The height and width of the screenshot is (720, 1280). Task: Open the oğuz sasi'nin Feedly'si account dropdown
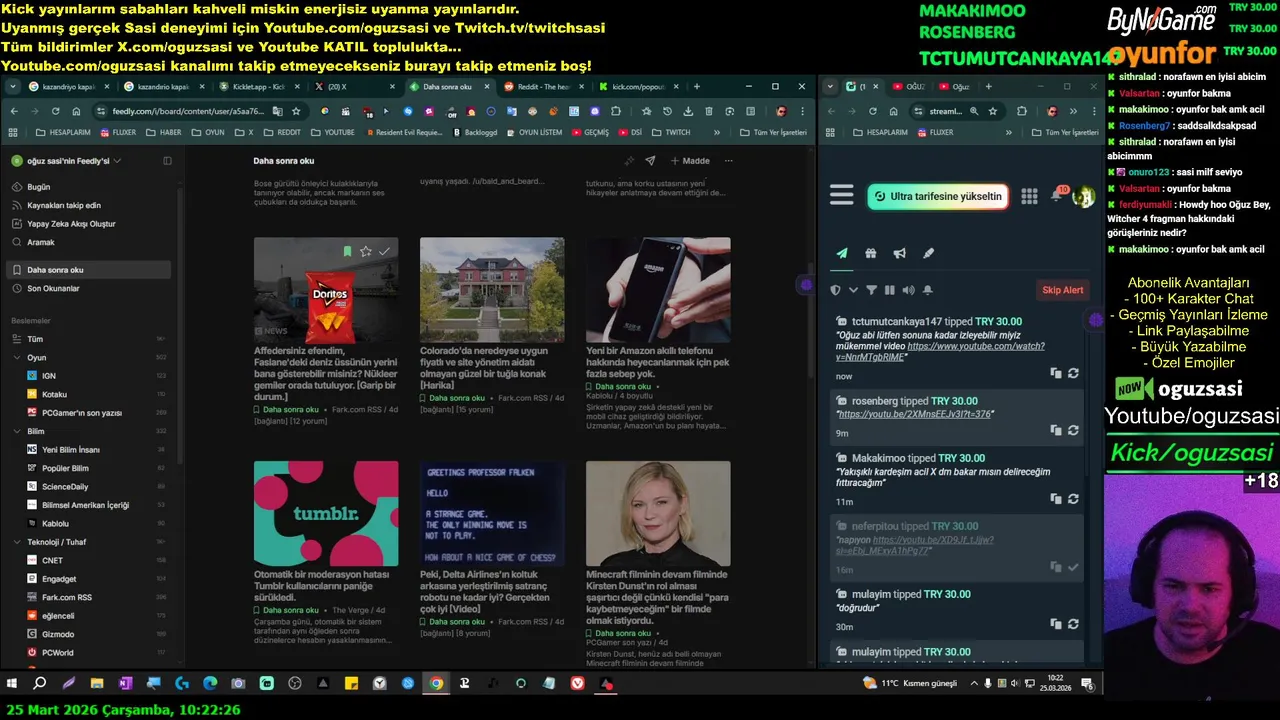click(x=66, y=161)
